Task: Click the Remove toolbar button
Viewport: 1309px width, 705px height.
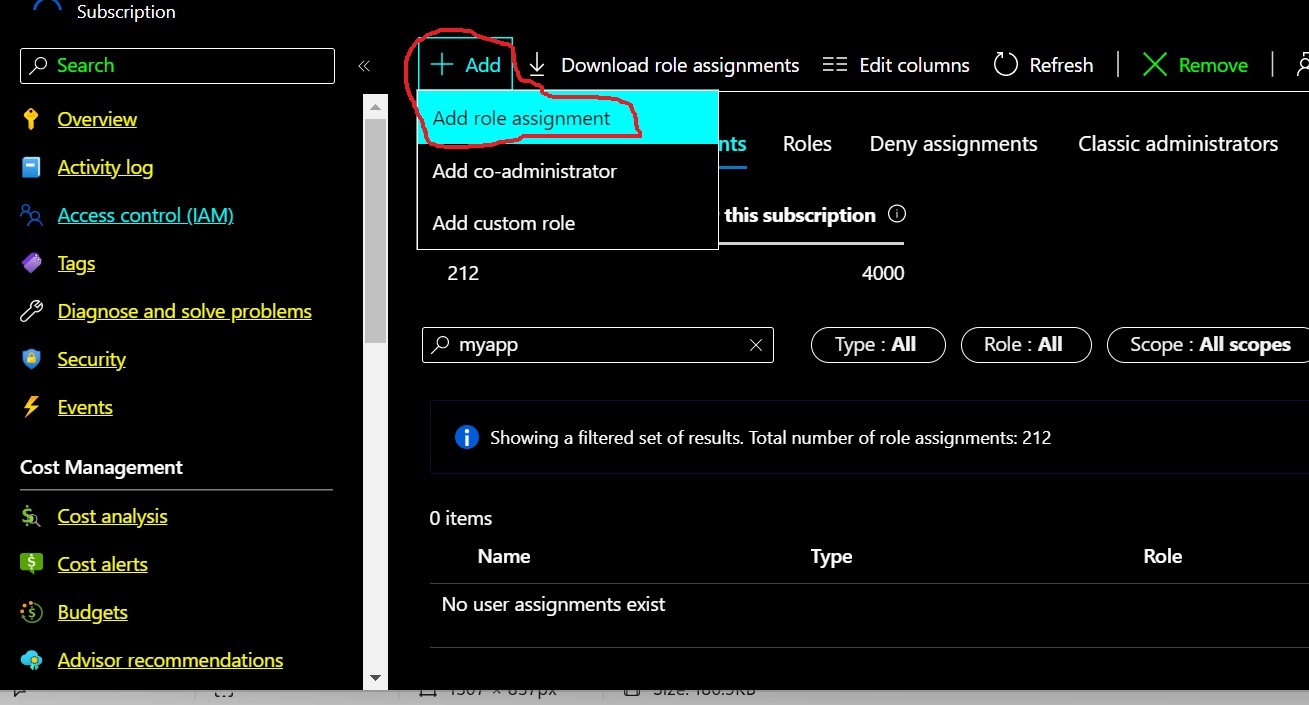Action: coord(1195,65)
